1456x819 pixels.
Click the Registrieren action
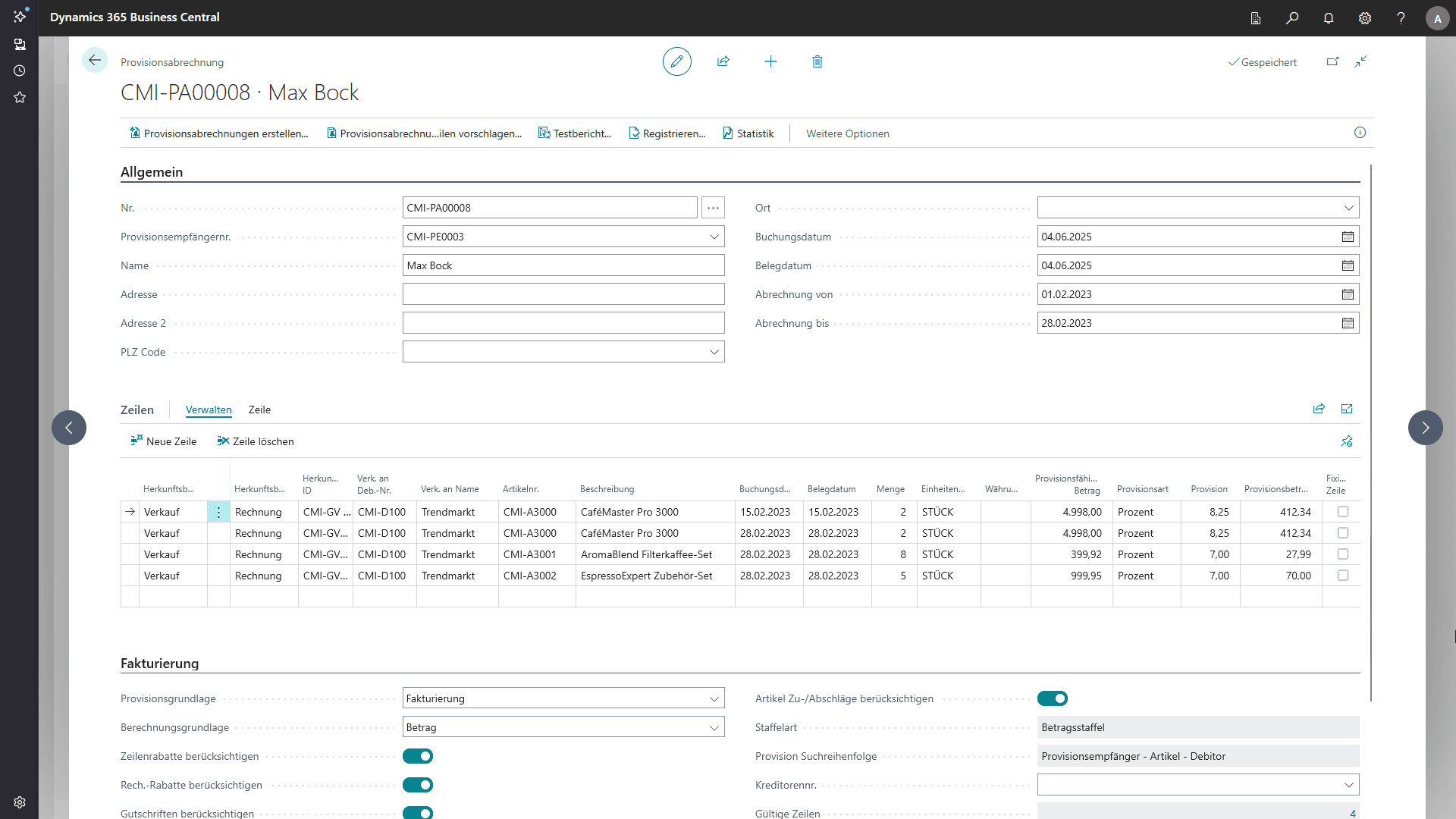(x=667, y=133)
